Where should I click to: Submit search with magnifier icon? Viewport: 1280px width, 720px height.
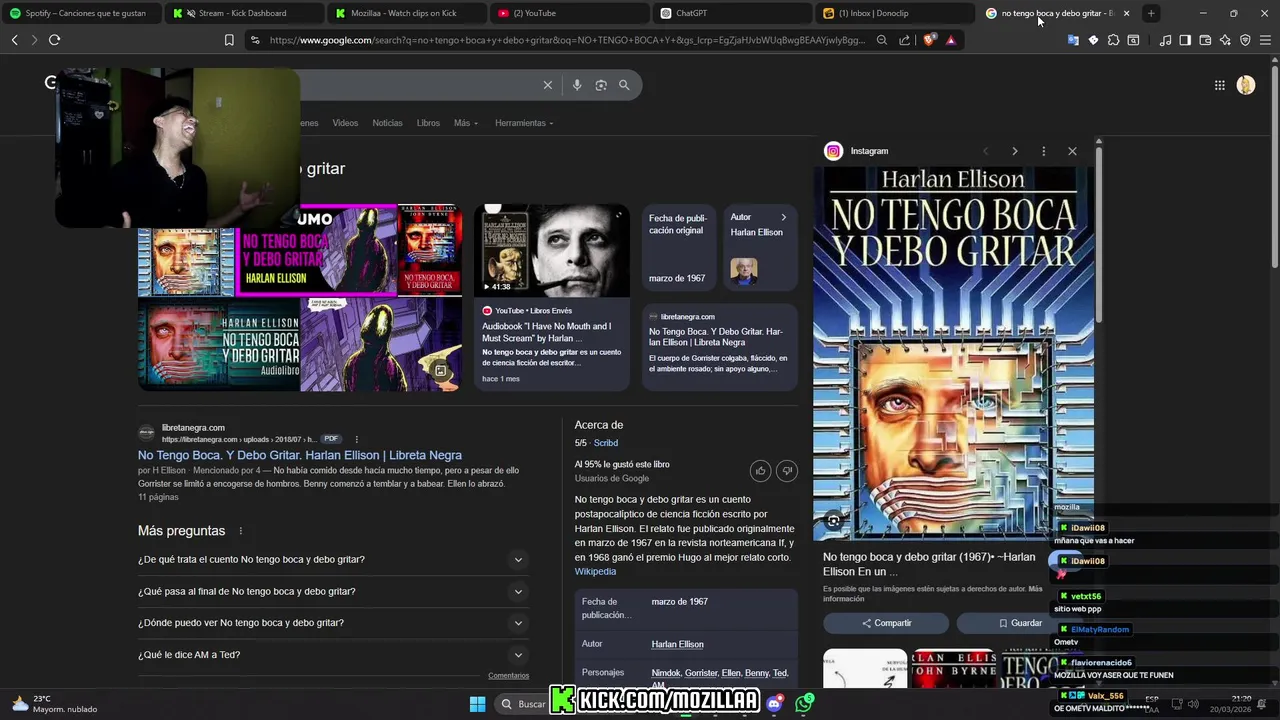pos(624,85)
